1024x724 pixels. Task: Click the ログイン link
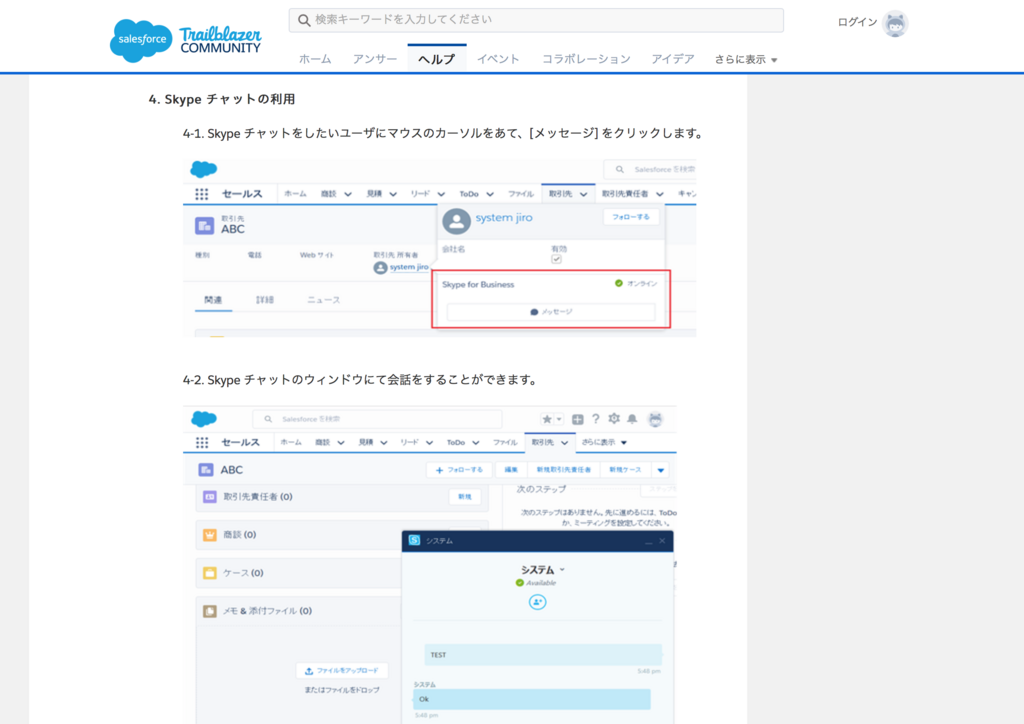click(x=857, y=22)
